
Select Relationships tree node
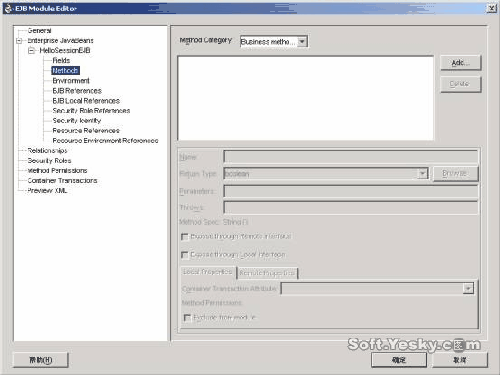[x=47, y=151]
